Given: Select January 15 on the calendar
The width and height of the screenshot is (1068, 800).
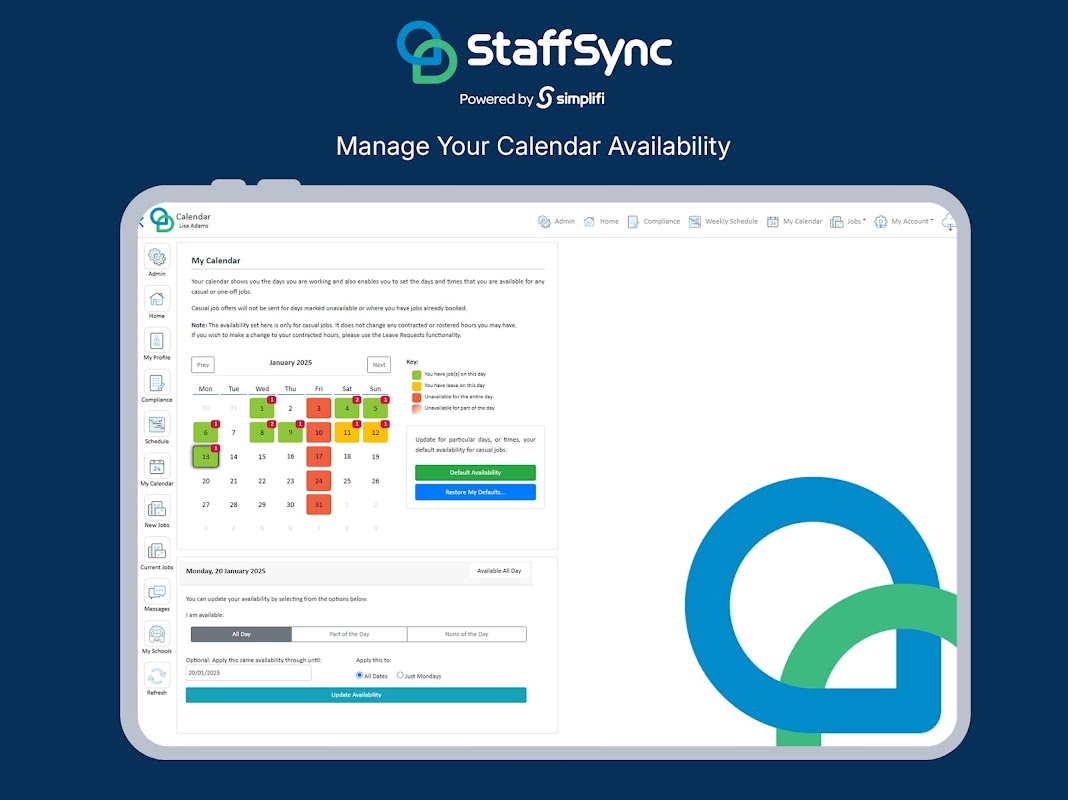Looking at the screenshot, I should 262,457.
